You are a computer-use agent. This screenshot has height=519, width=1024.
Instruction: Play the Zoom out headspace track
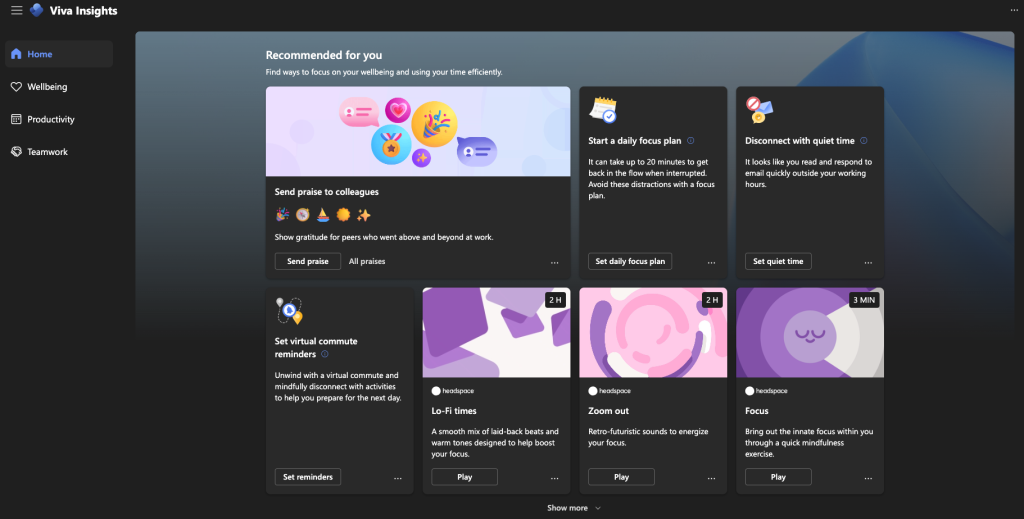[621, 477]
